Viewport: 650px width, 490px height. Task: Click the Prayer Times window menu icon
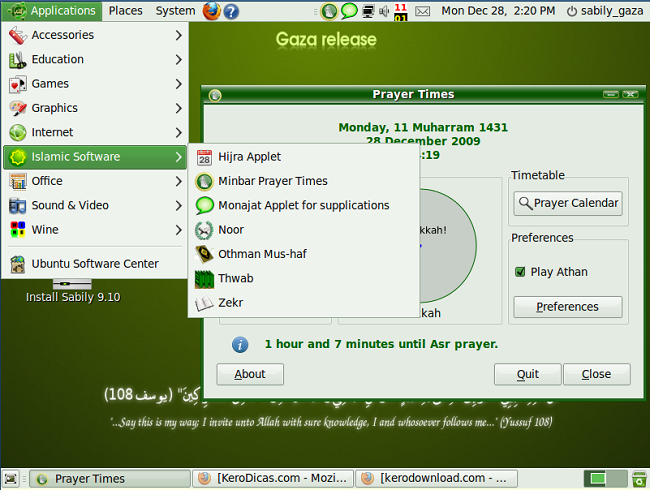pos(215,95)
